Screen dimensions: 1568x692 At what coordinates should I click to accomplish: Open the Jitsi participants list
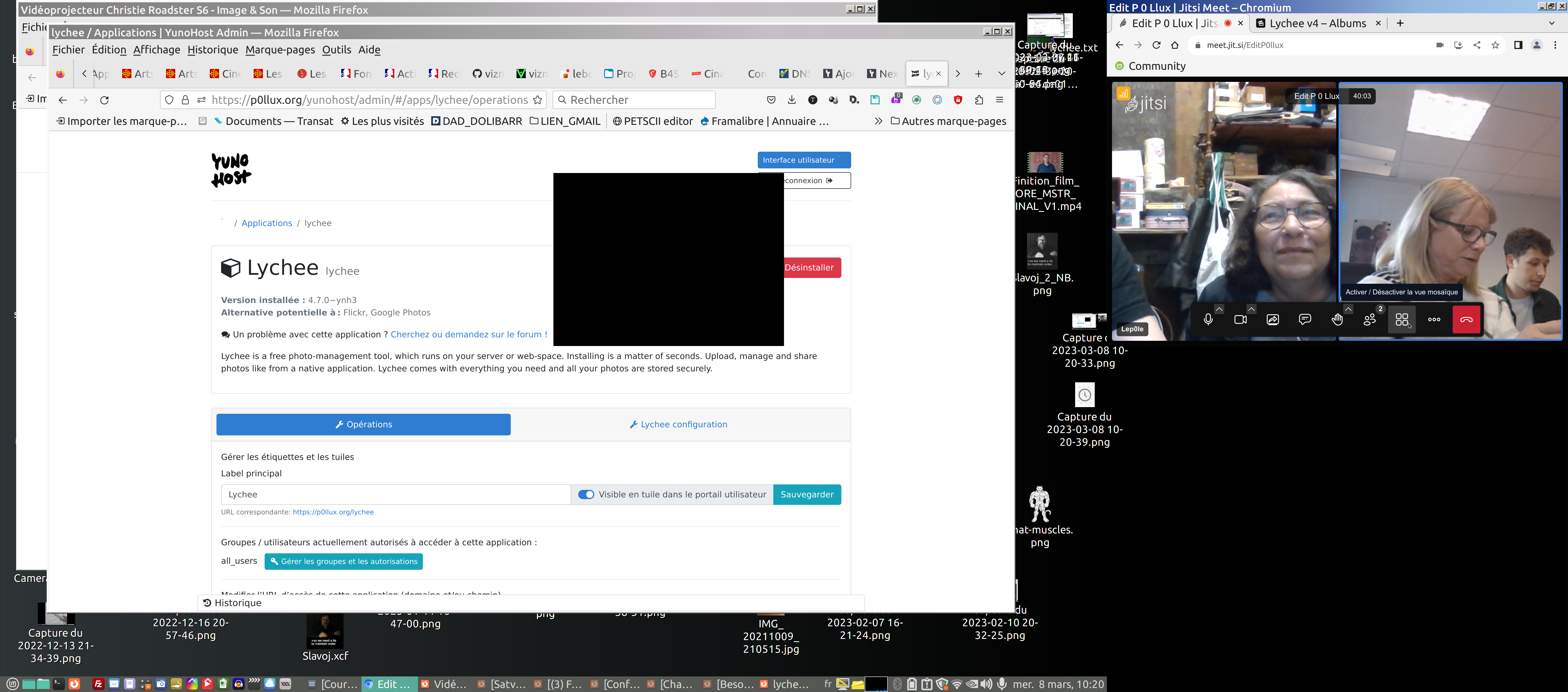tap(1370, 319)
